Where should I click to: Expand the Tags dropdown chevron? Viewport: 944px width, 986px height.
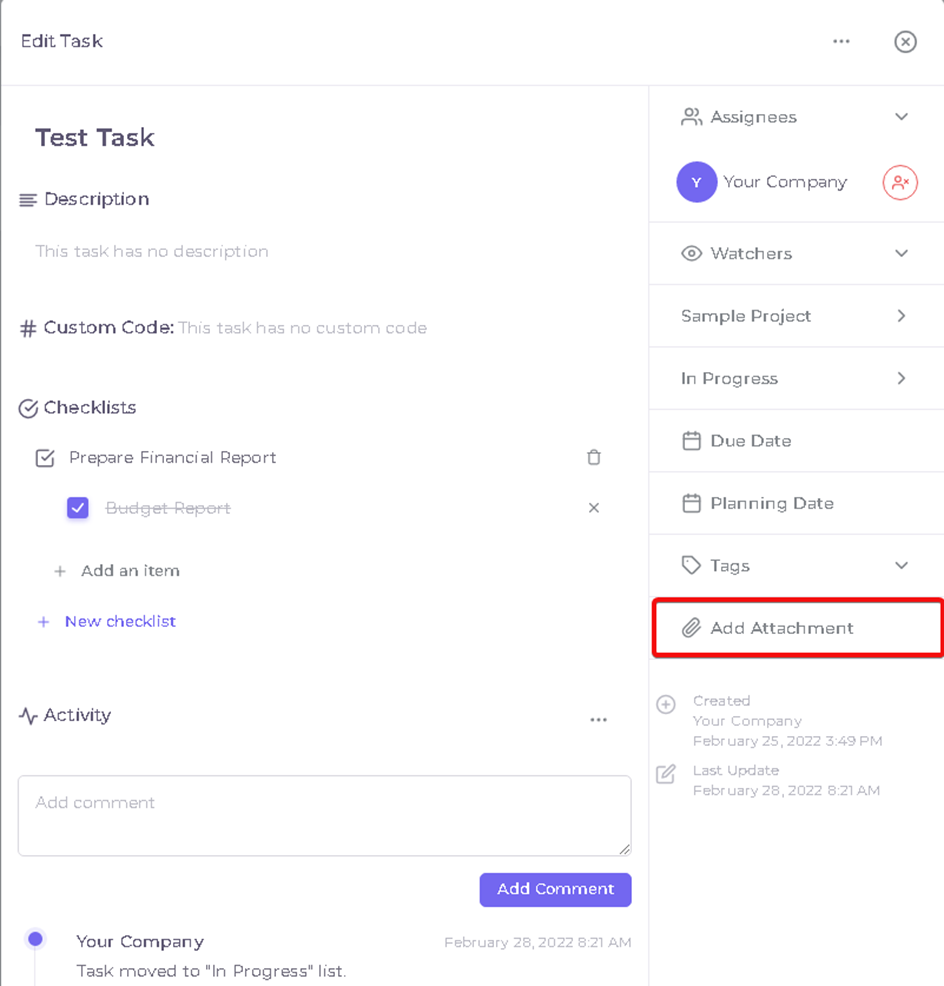901,565
